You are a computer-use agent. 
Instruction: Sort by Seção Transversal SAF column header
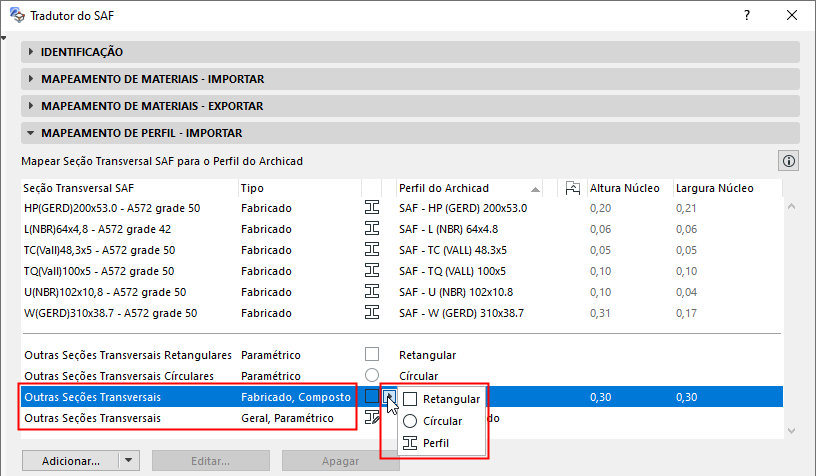pos(130,188)
